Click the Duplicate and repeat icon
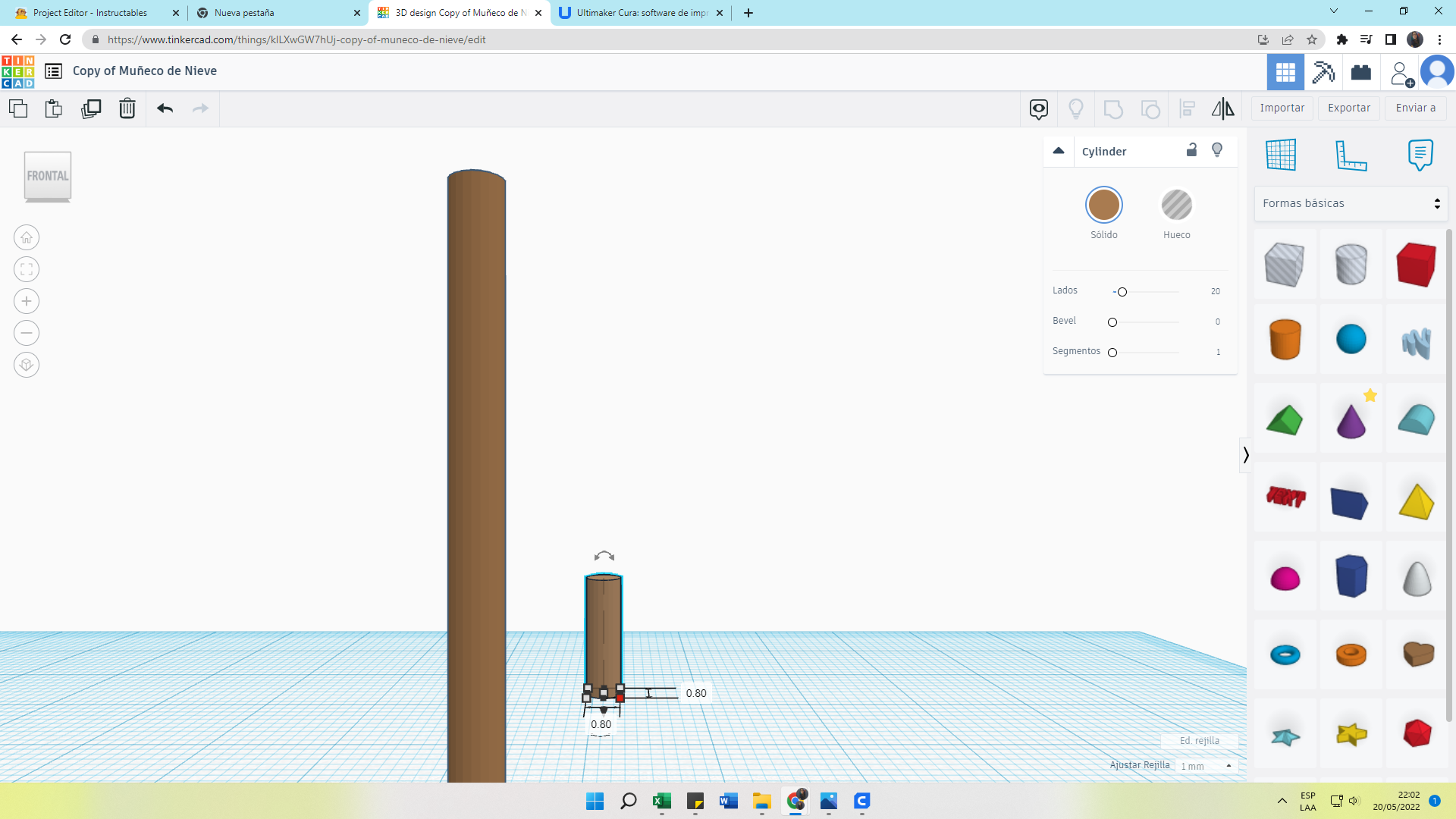The height and width of the screenshot is (819, 1456). point(91,108)
